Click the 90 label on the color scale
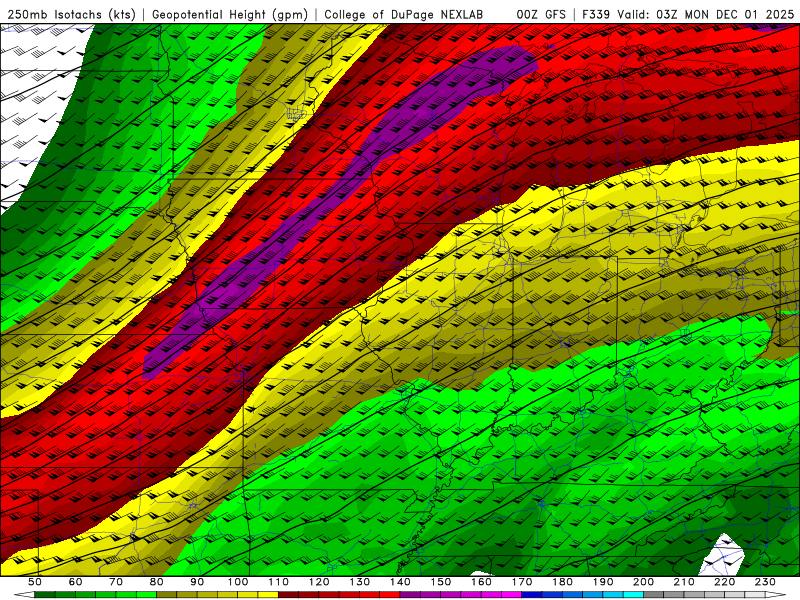Image resolution: width=800 pixels, height=600 pixels. [x=196, y=582]
